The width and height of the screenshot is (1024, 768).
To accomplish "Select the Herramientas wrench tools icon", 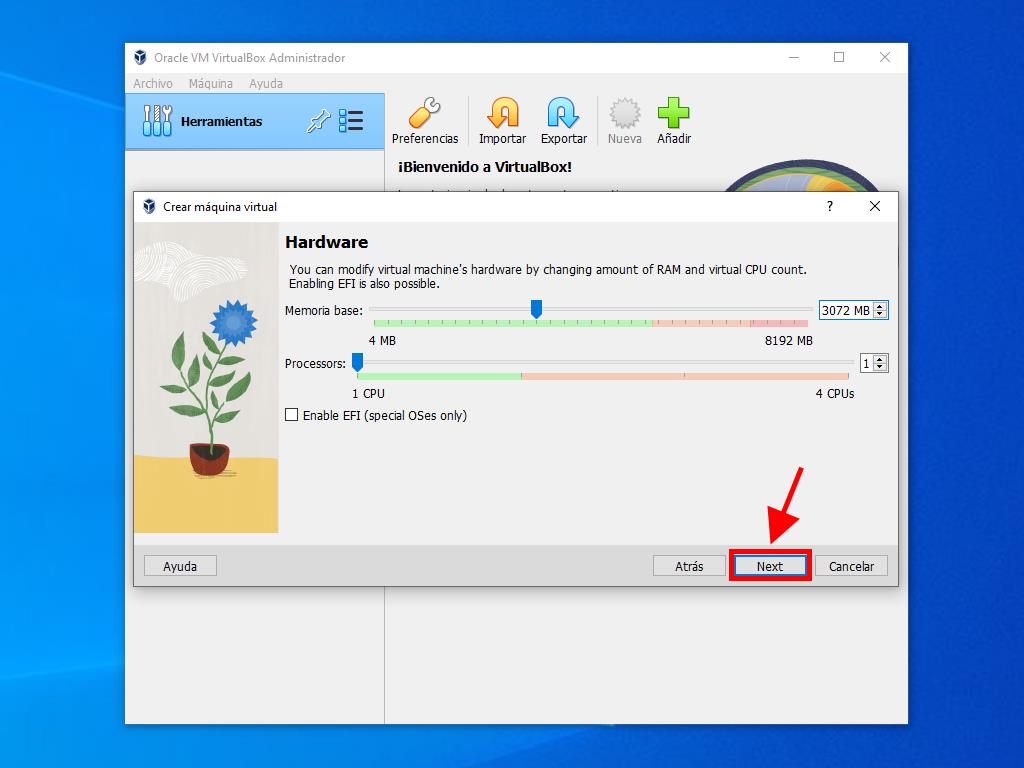I will point(157,121).
